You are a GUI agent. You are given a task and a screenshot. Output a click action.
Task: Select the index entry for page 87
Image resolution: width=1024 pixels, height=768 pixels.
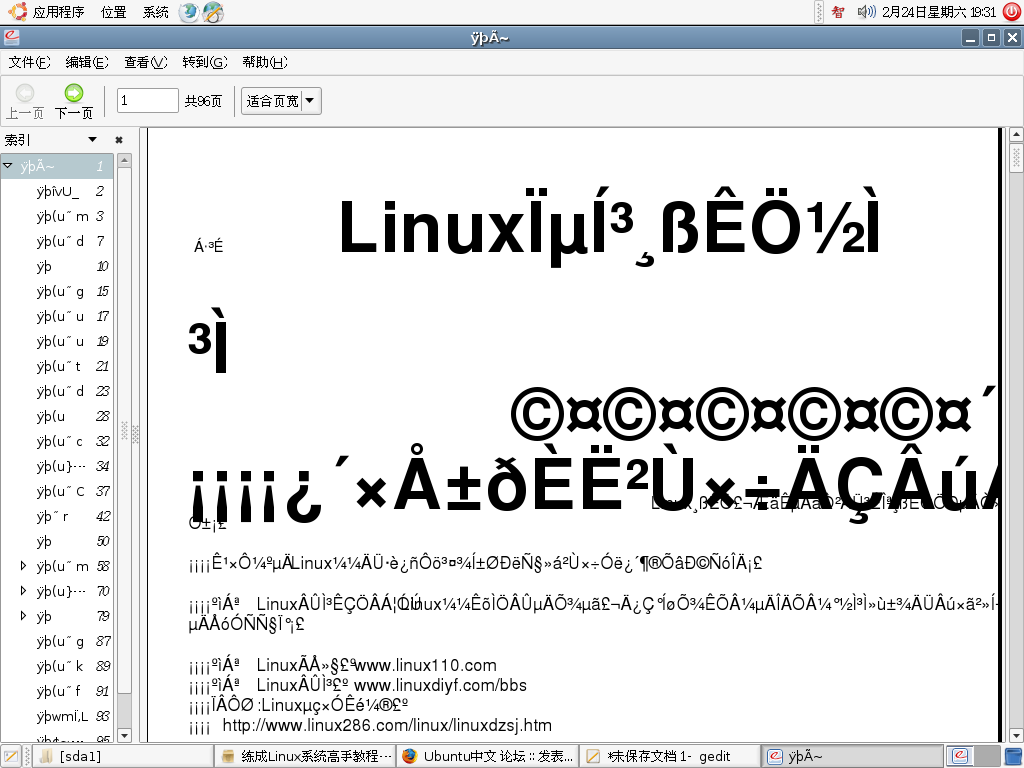[57, 641]
